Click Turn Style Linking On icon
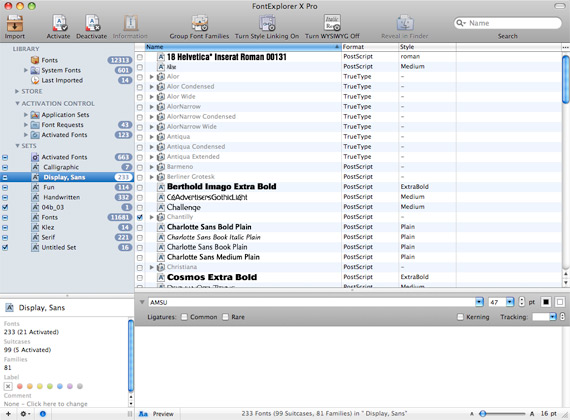Viewport: 570px width, 420px height. point(267,23)
